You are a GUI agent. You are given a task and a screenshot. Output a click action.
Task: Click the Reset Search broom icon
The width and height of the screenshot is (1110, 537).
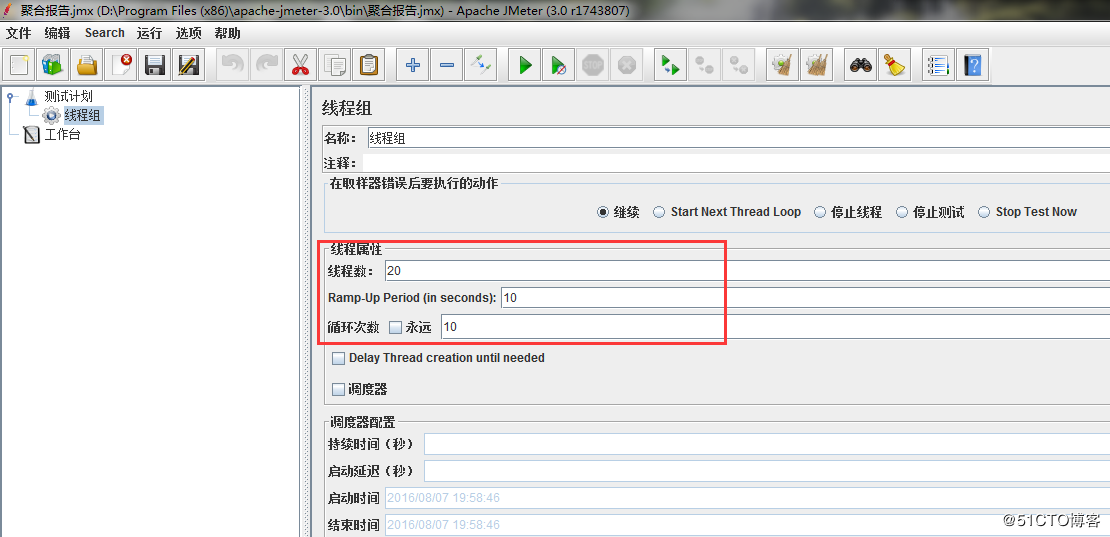pyautogui.click(x=895, y=66)
